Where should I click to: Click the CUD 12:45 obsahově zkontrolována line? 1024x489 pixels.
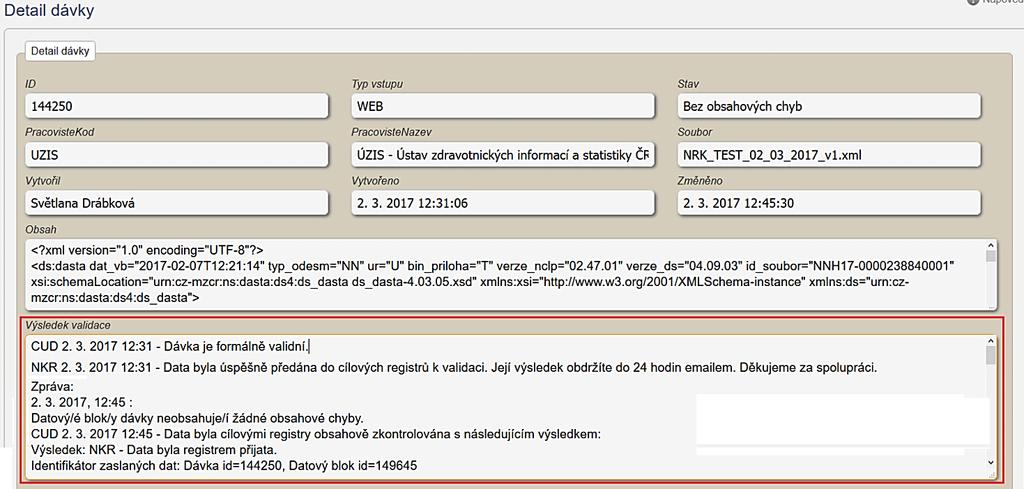tap(315, 434)
